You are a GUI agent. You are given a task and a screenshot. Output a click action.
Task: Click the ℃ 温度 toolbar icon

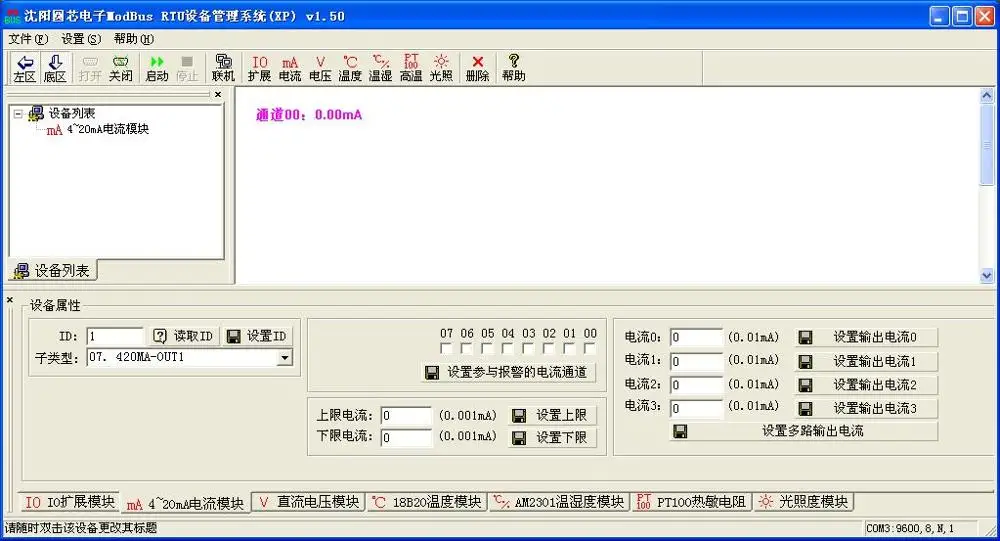350,68
